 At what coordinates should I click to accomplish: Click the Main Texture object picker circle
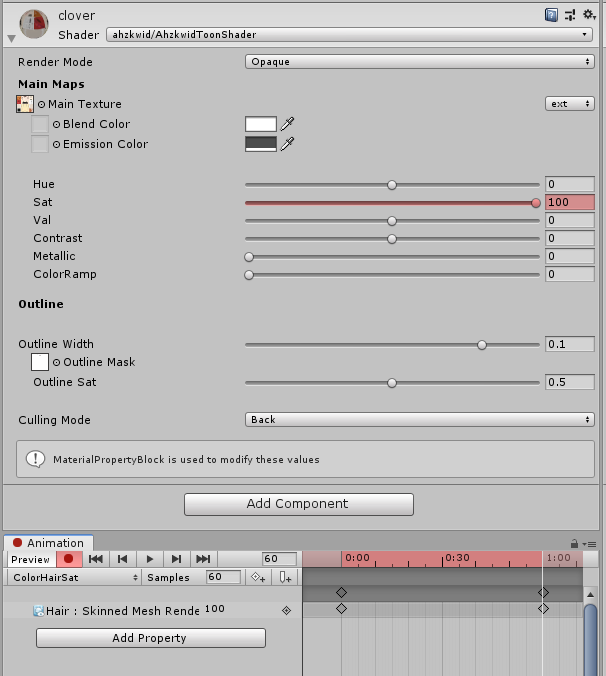coord(41,104)
